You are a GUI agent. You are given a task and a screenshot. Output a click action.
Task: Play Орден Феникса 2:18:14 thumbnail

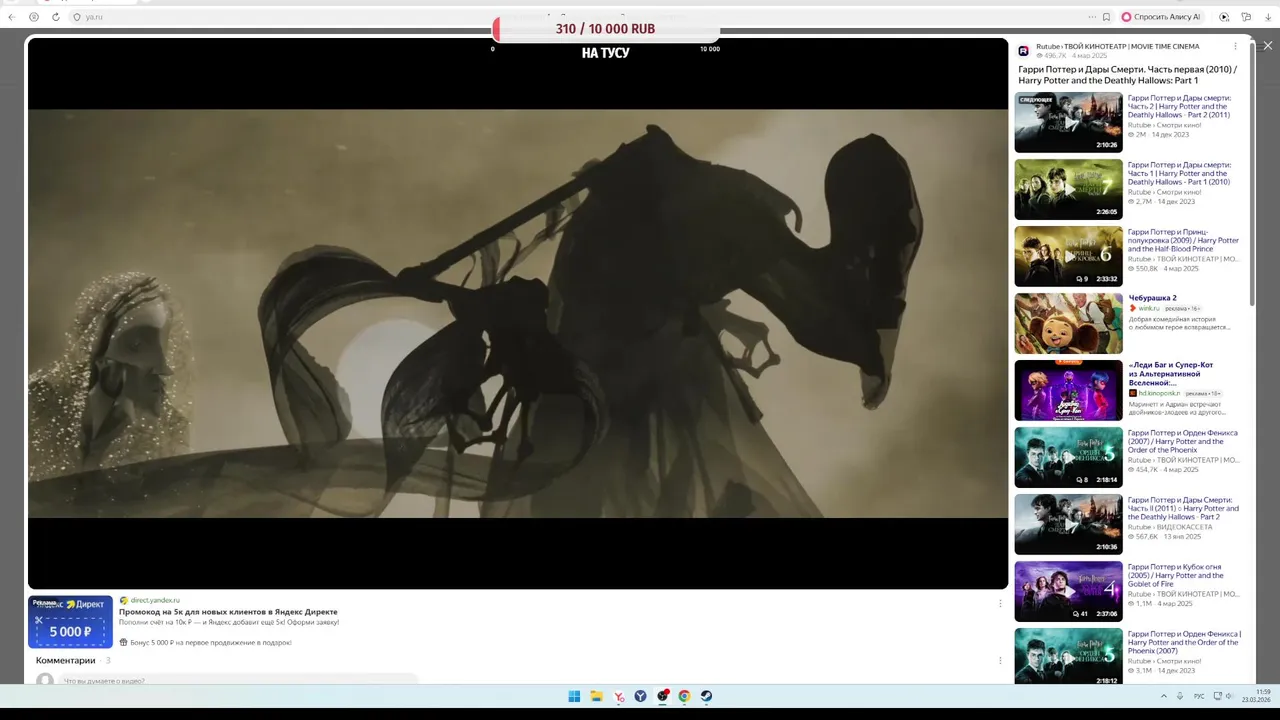pos(1068,457)
